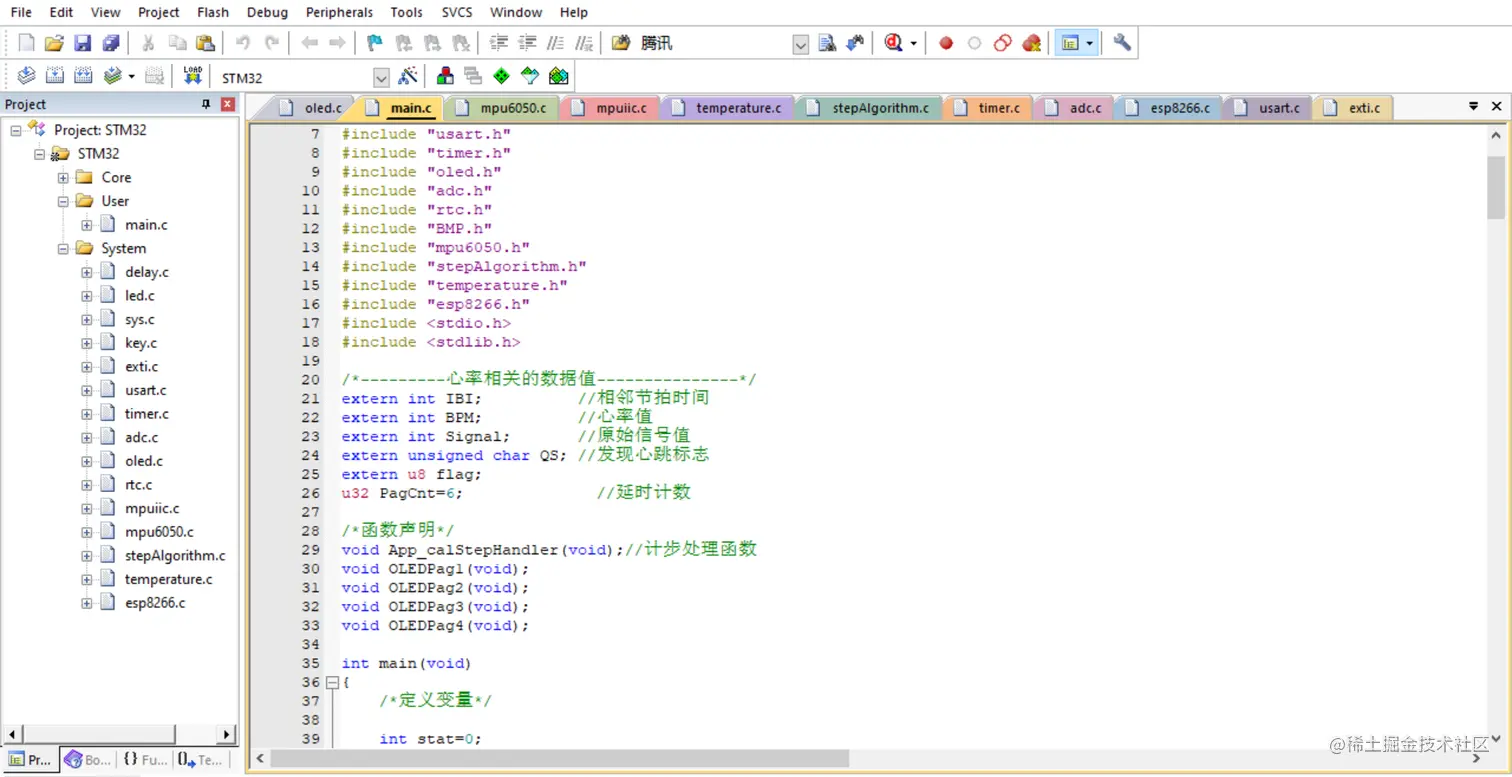Switch to the mpu6050.c editor tab
The height and width of the screenshot is (777, 1512).
502,108
